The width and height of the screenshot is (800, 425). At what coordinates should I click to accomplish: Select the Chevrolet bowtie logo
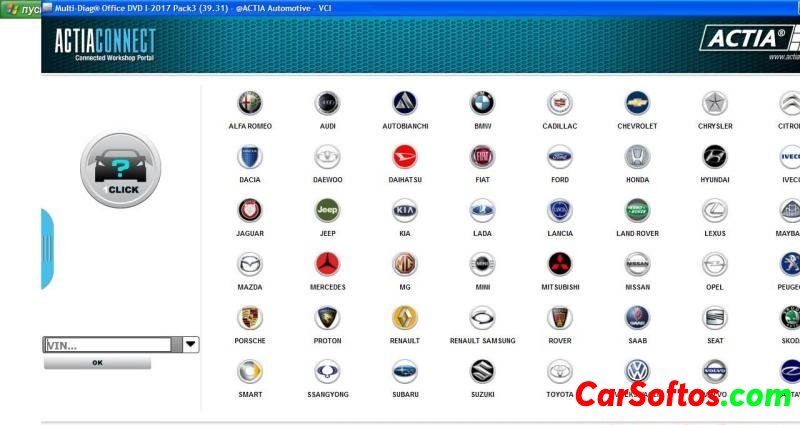click(x=637, y=103)
